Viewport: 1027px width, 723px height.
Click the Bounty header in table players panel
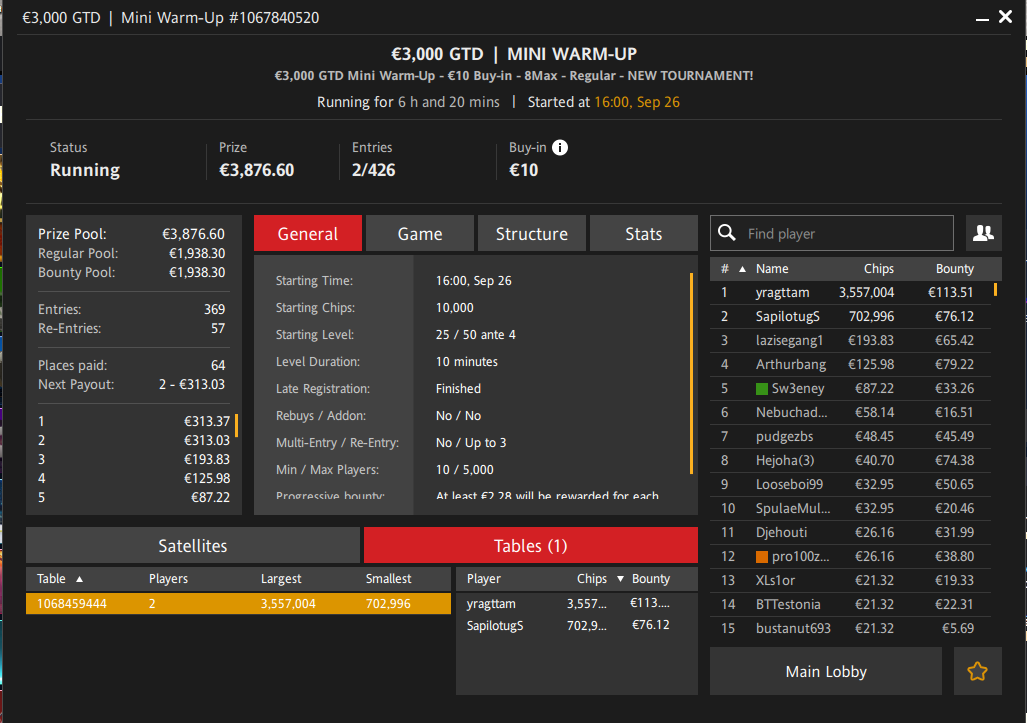[x=650, y=579]
